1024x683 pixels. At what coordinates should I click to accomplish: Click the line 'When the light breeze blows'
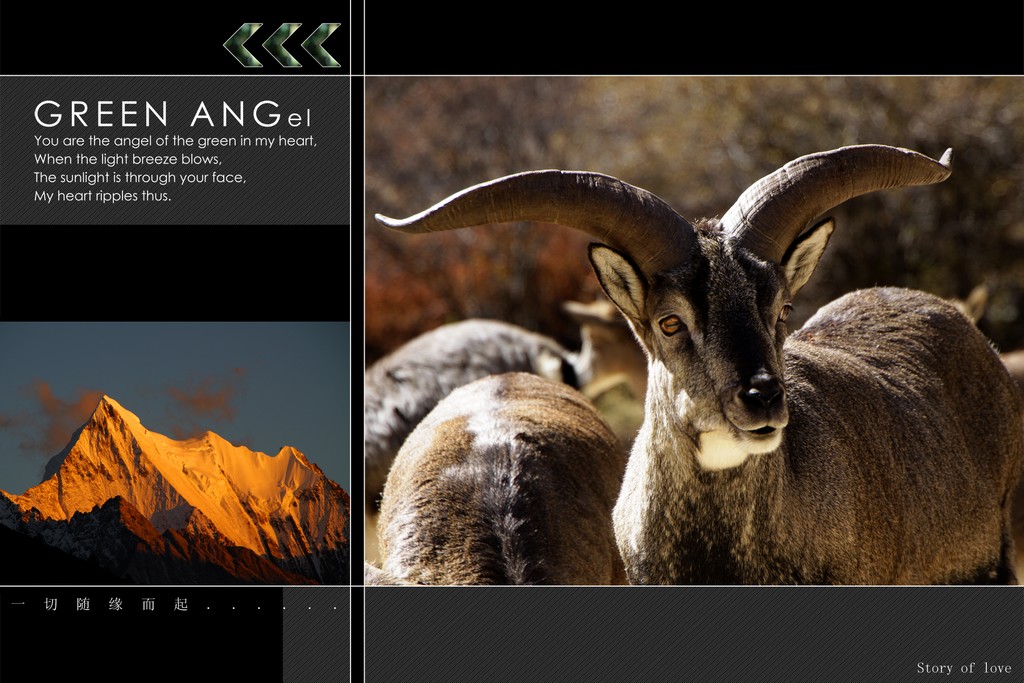127,159
